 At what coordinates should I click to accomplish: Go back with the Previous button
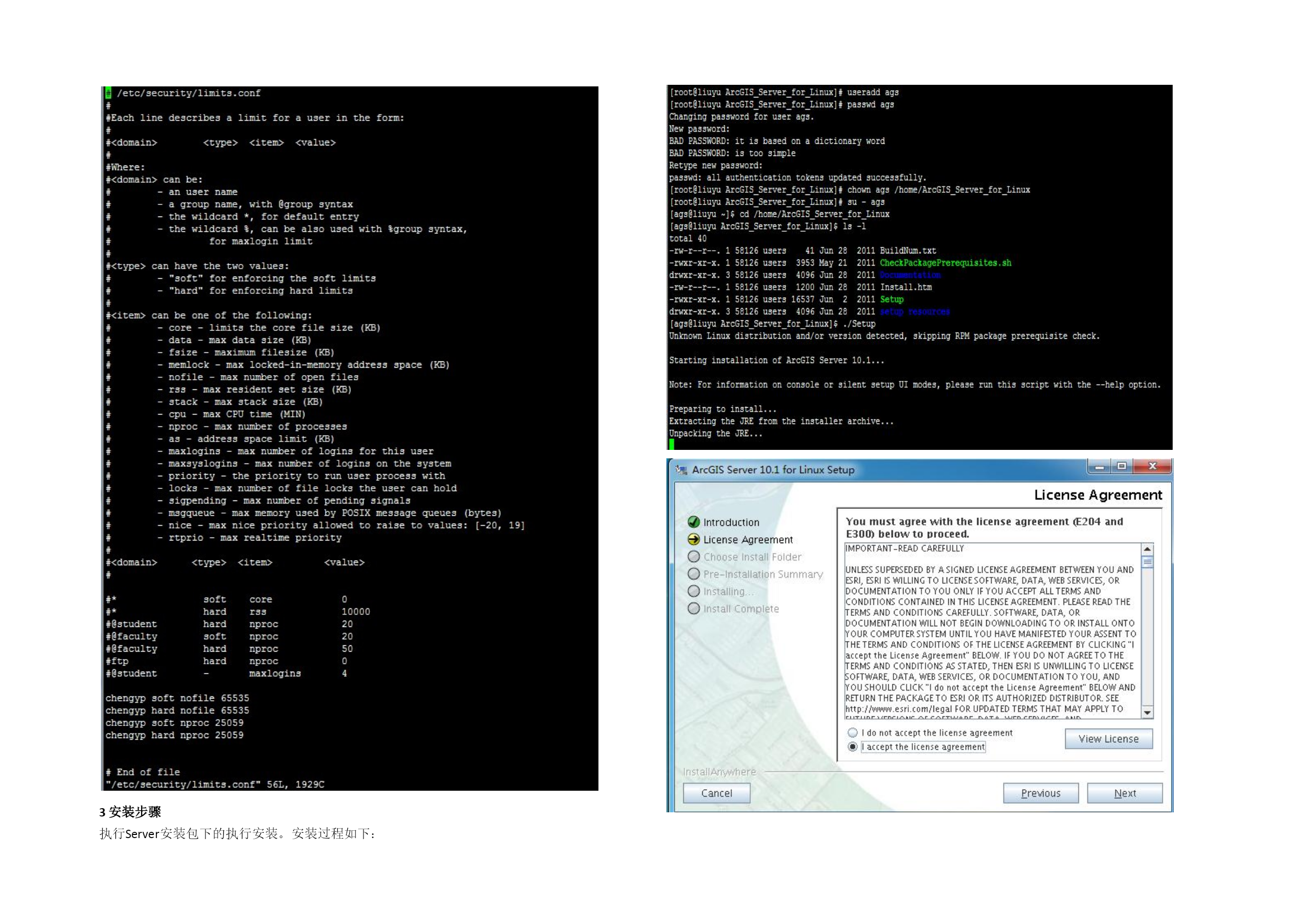pos(1040,793)
